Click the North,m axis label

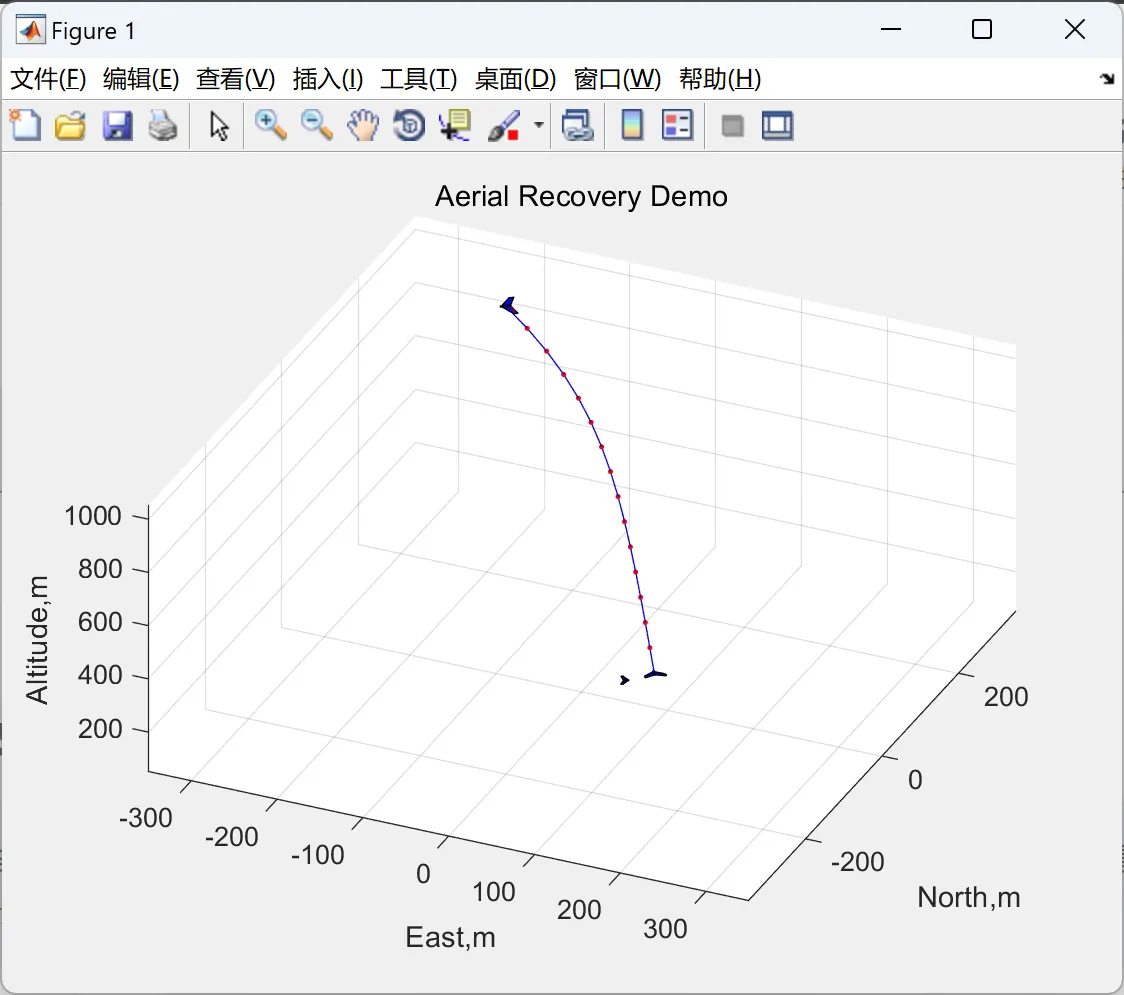click(x=968, y=897)
